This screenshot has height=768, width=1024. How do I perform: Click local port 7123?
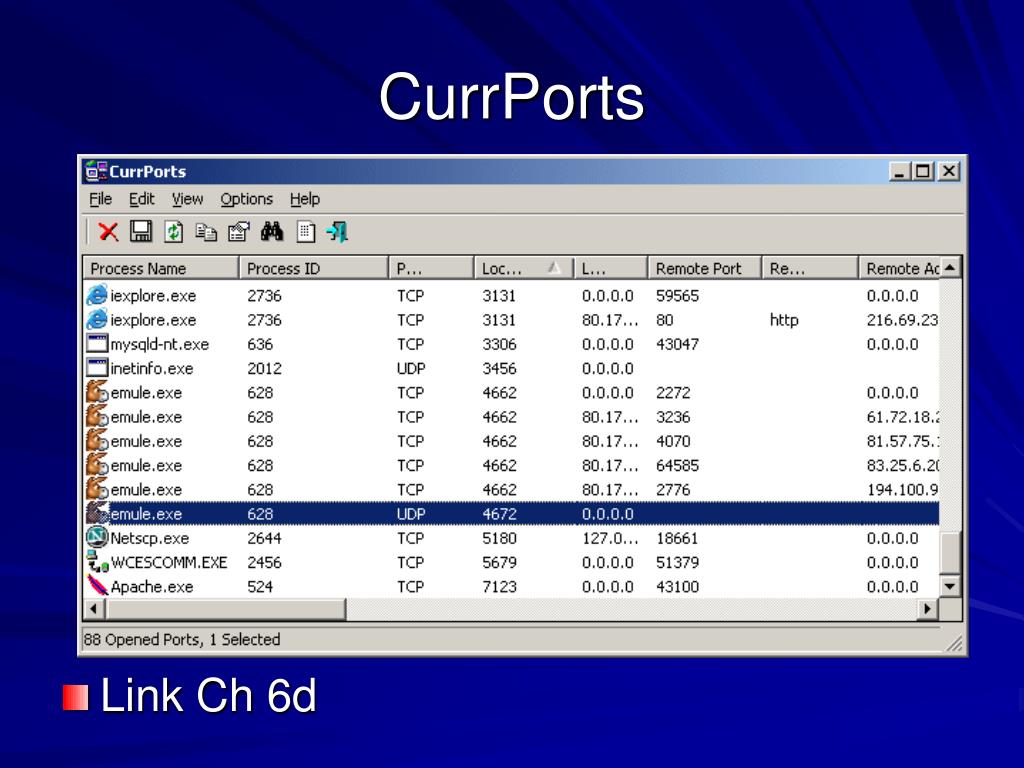click(499, 586)
